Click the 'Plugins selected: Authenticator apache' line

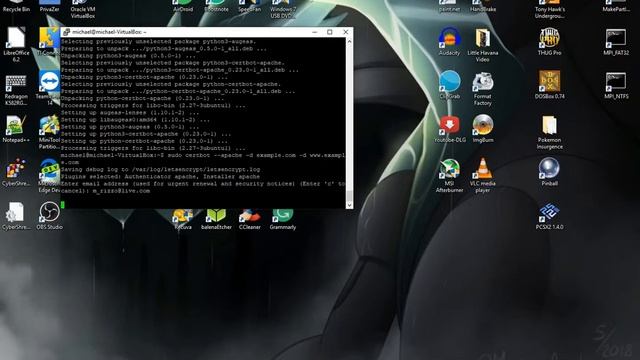[x=160, y=177]
